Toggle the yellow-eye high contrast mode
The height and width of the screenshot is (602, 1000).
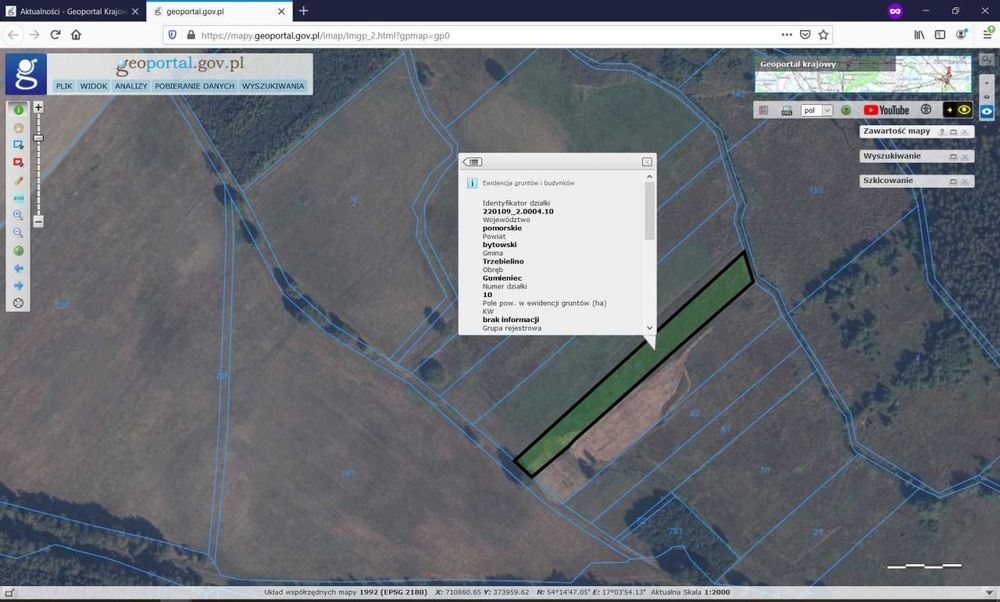pyautogui.click(x=957, y=110)
